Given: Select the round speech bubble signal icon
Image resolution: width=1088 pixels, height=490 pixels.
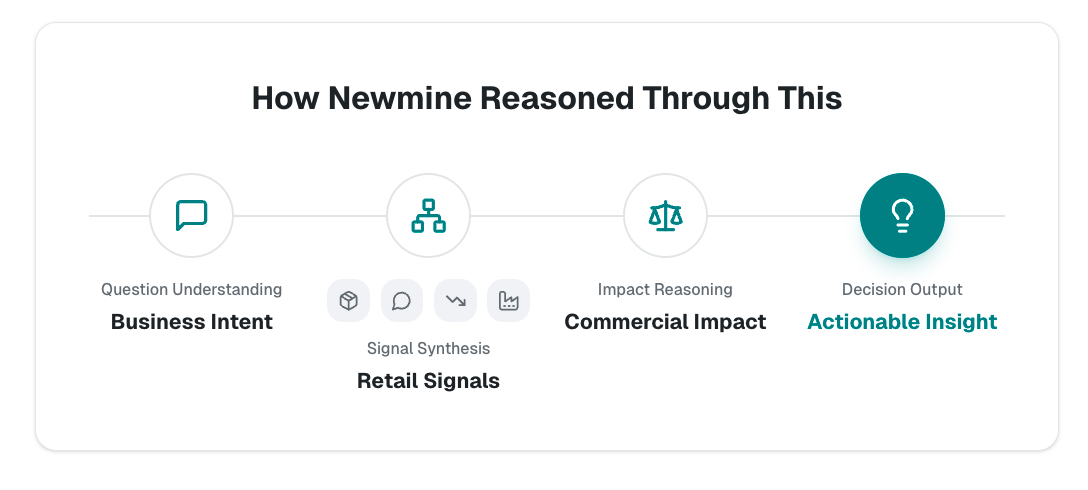Looking at the screenshot, I should tap(402, 300).
